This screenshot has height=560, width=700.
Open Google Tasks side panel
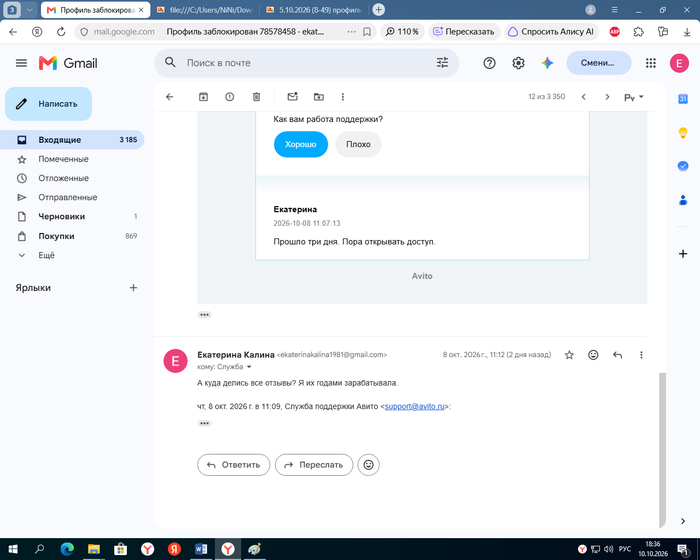click(x=683, y=166)
